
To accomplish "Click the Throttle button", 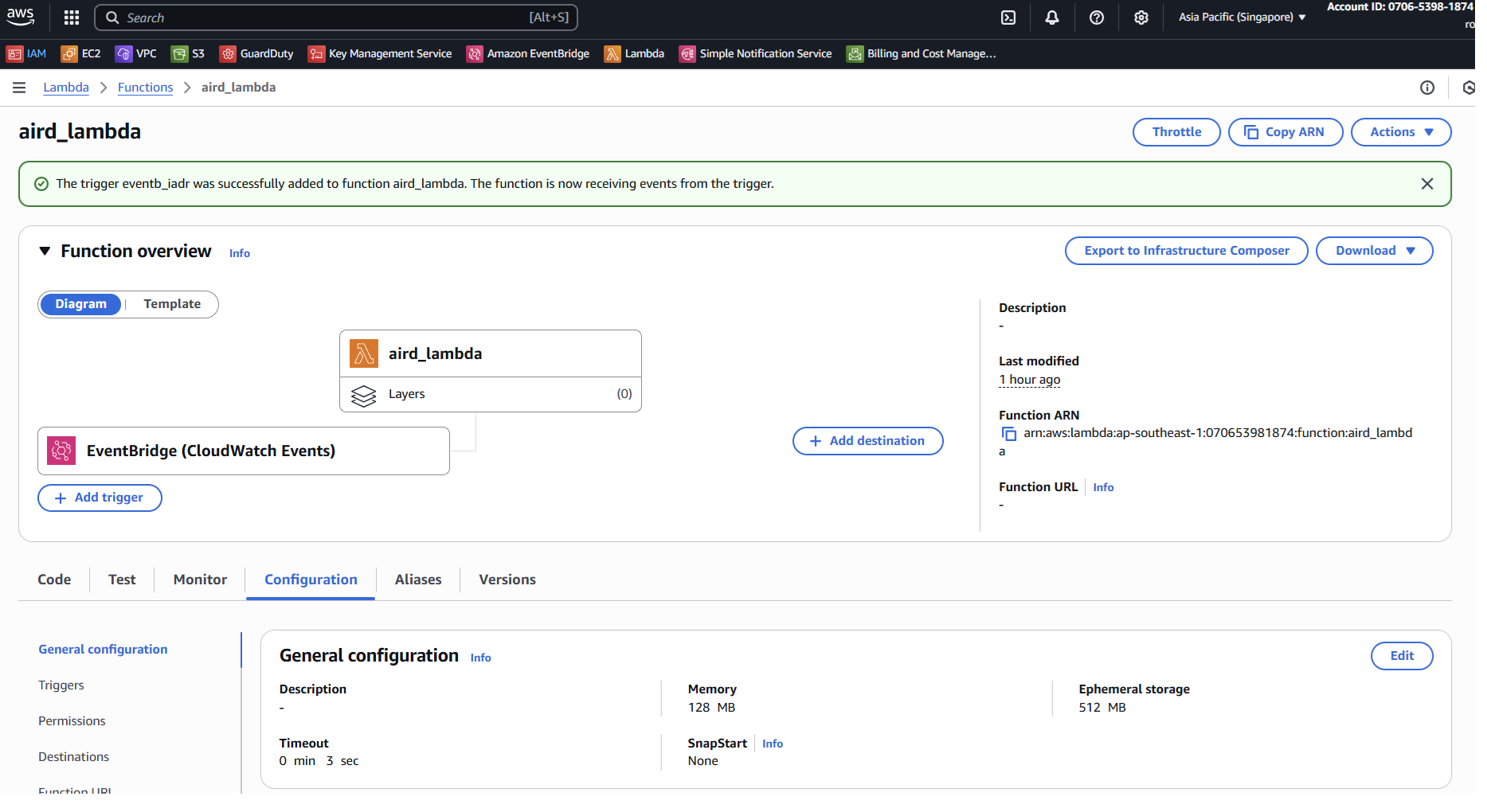I will (x=1176, y=132).
